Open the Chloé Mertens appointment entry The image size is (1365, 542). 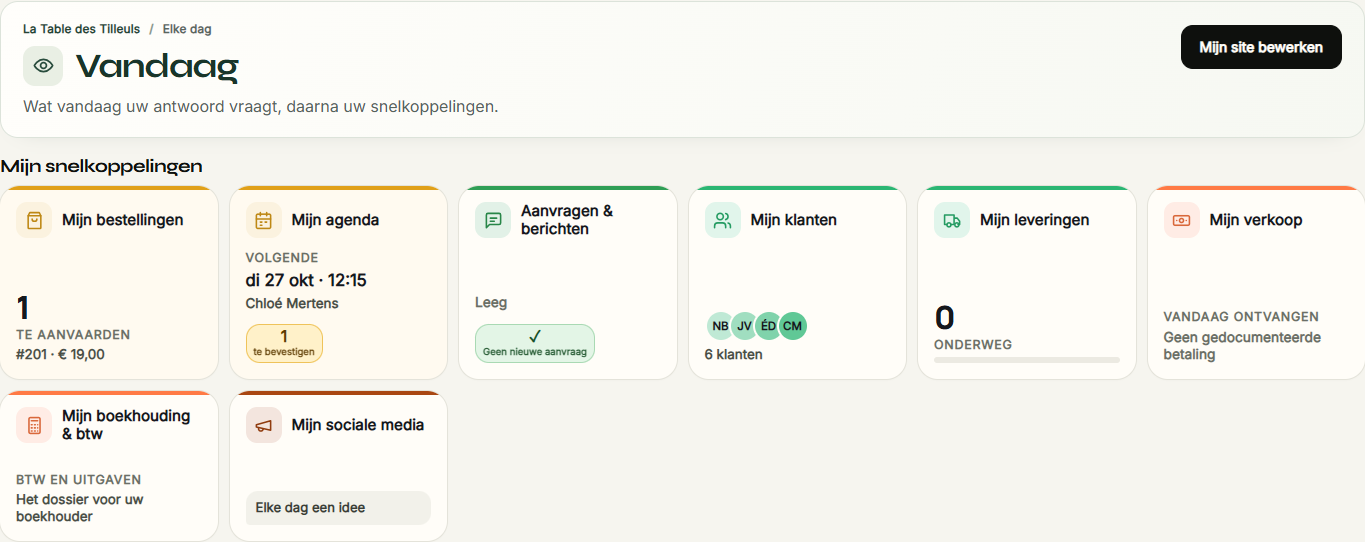pyautogui.click(x=292, y=303)
